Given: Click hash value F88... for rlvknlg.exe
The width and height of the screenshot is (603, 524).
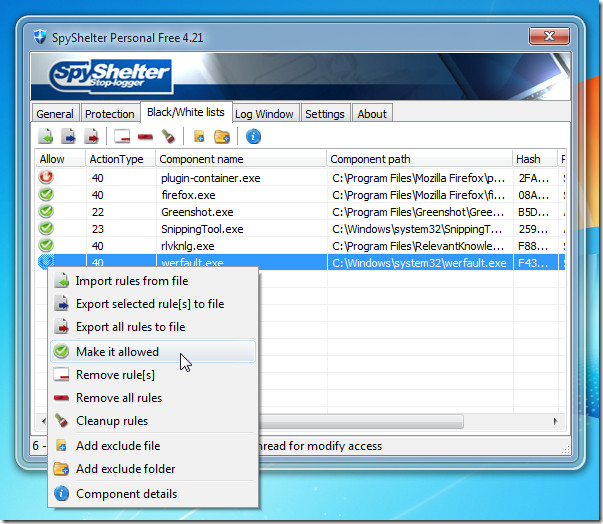Looking at the screenshot, I should pos(533,246).
